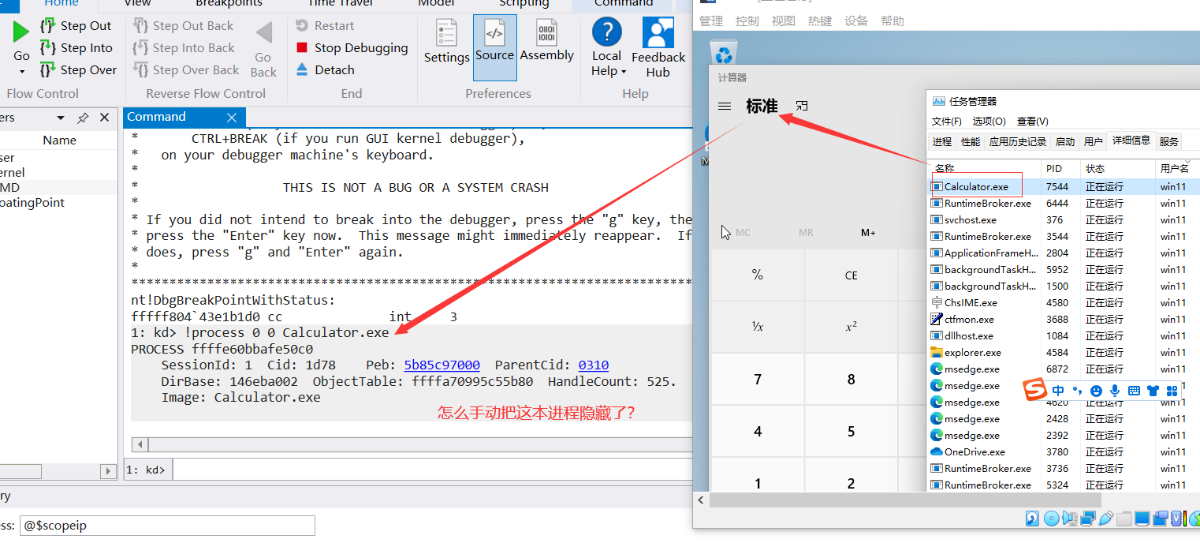This screenshot has width=1200, height=543.
Task: Pin the left side panel
Action: [x=83, y=118]
